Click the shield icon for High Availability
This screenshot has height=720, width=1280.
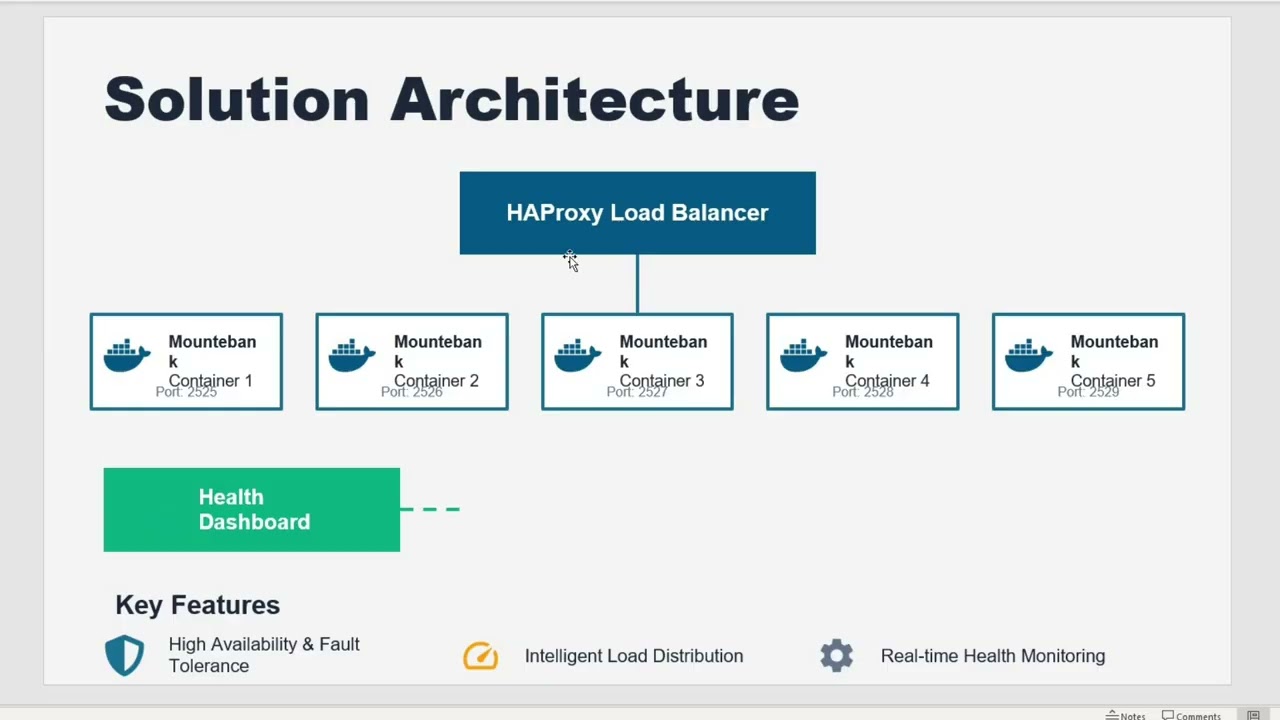(125, 656)
